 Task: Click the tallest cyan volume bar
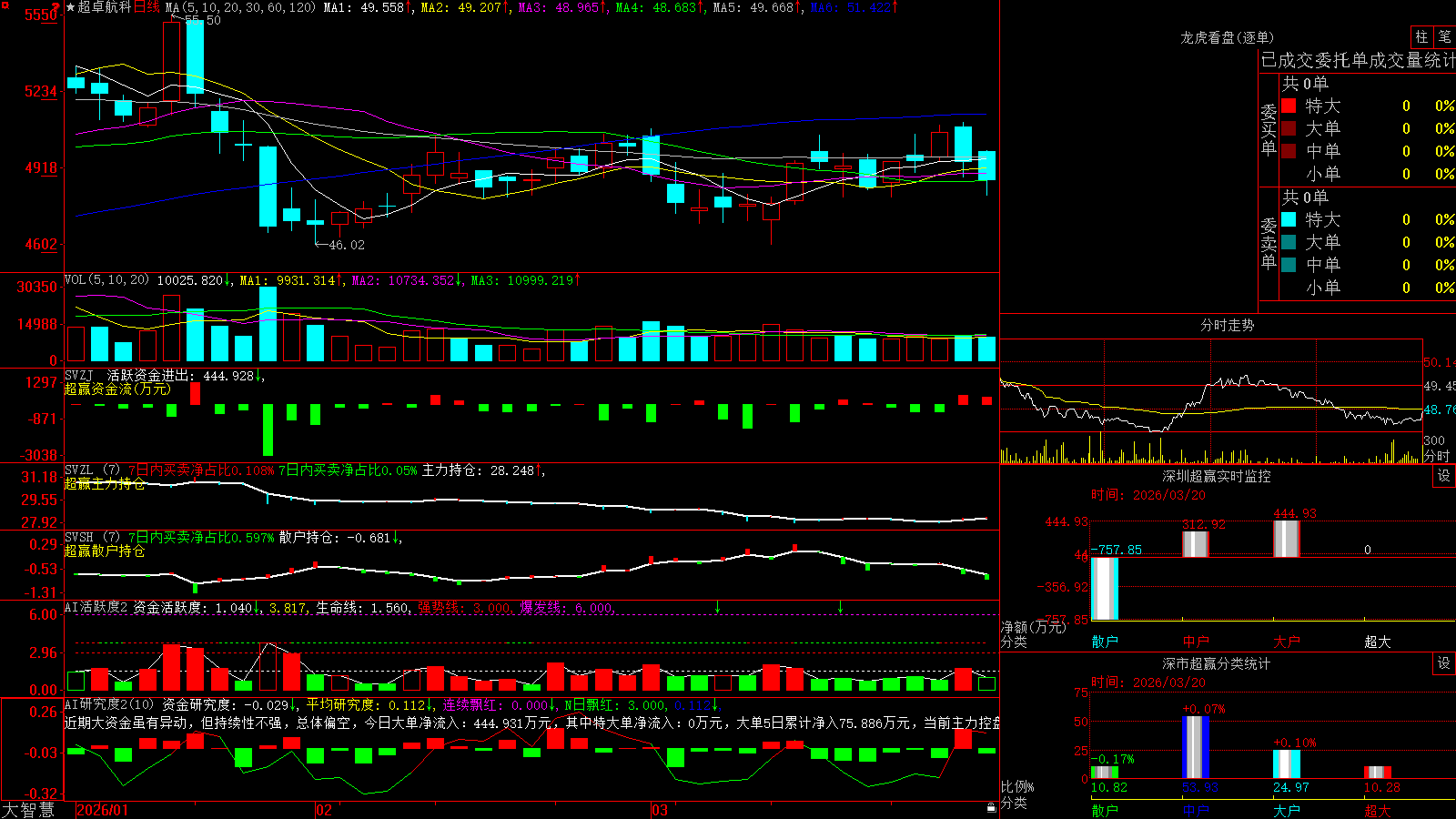(x=268, y=325)
